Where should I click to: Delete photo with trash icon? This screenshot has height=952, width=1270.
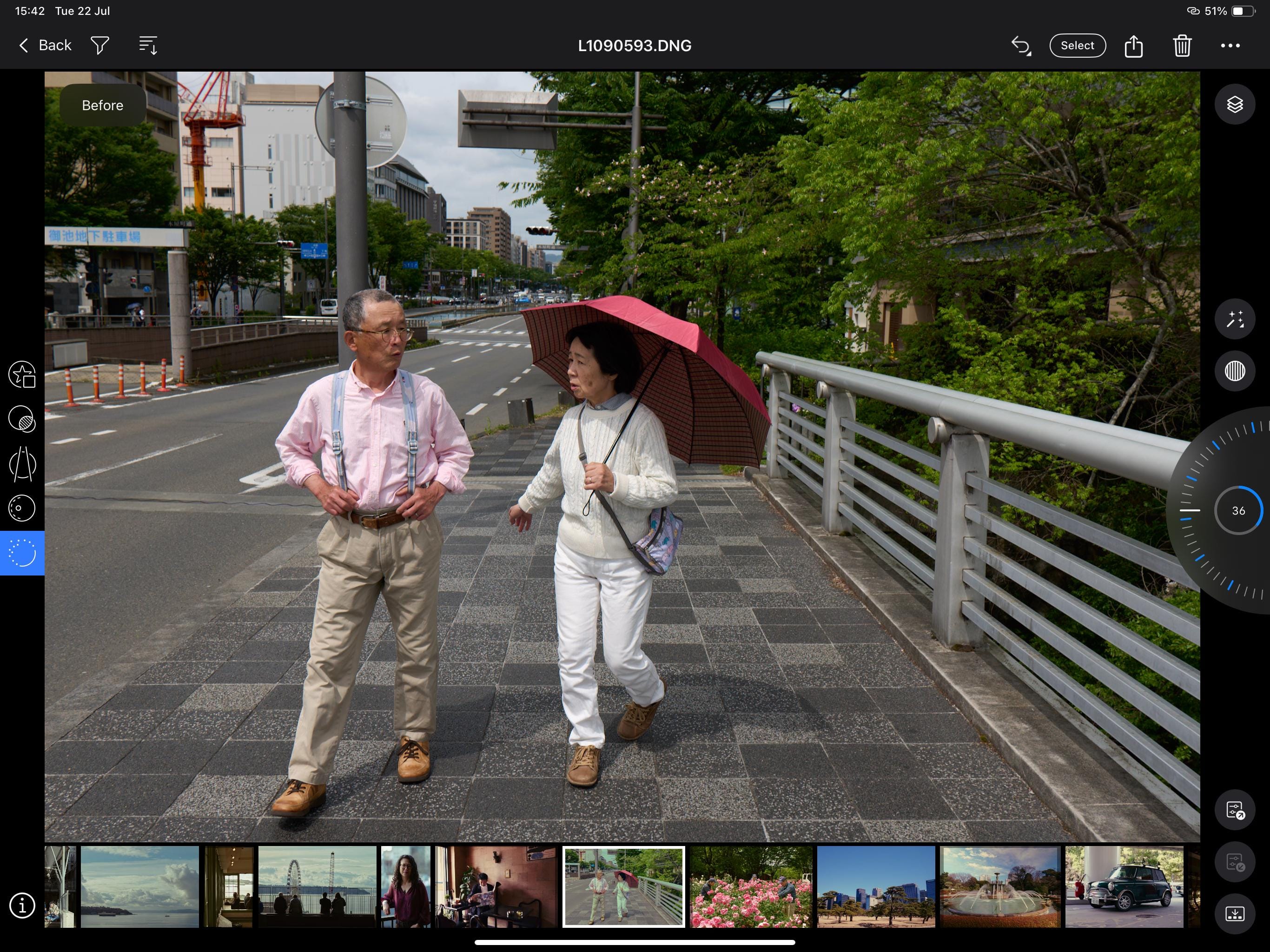[1182, 46]
